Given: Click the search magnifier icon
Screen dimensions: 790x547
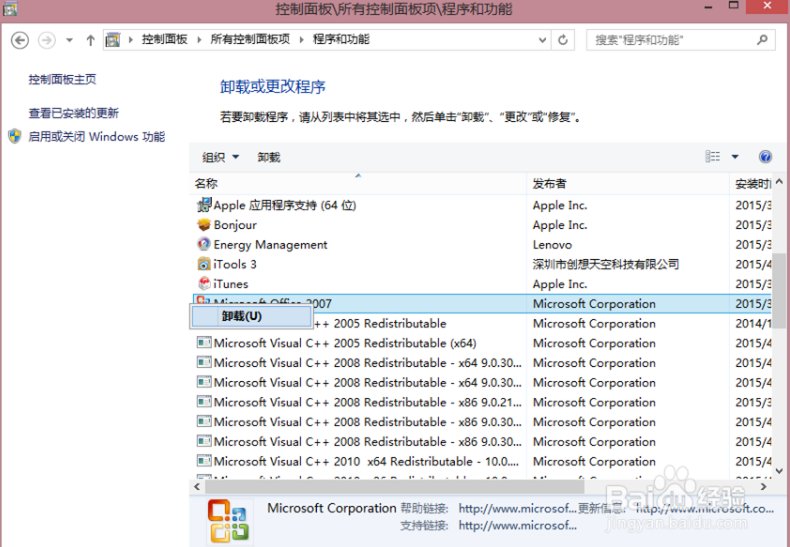Looking at the screenshot, I should [762, 39].
